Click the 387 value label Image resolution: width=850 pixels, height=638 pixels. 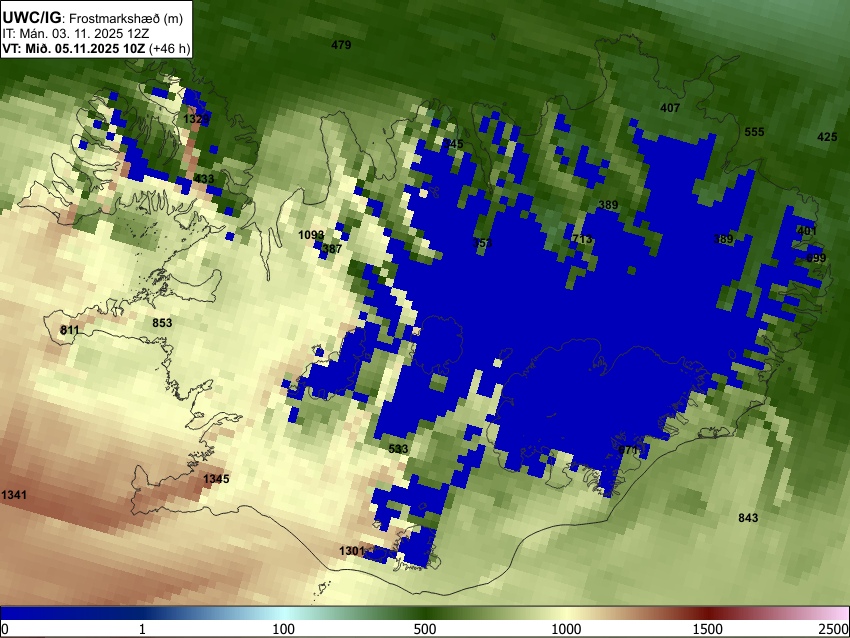(x=332, y=249)
